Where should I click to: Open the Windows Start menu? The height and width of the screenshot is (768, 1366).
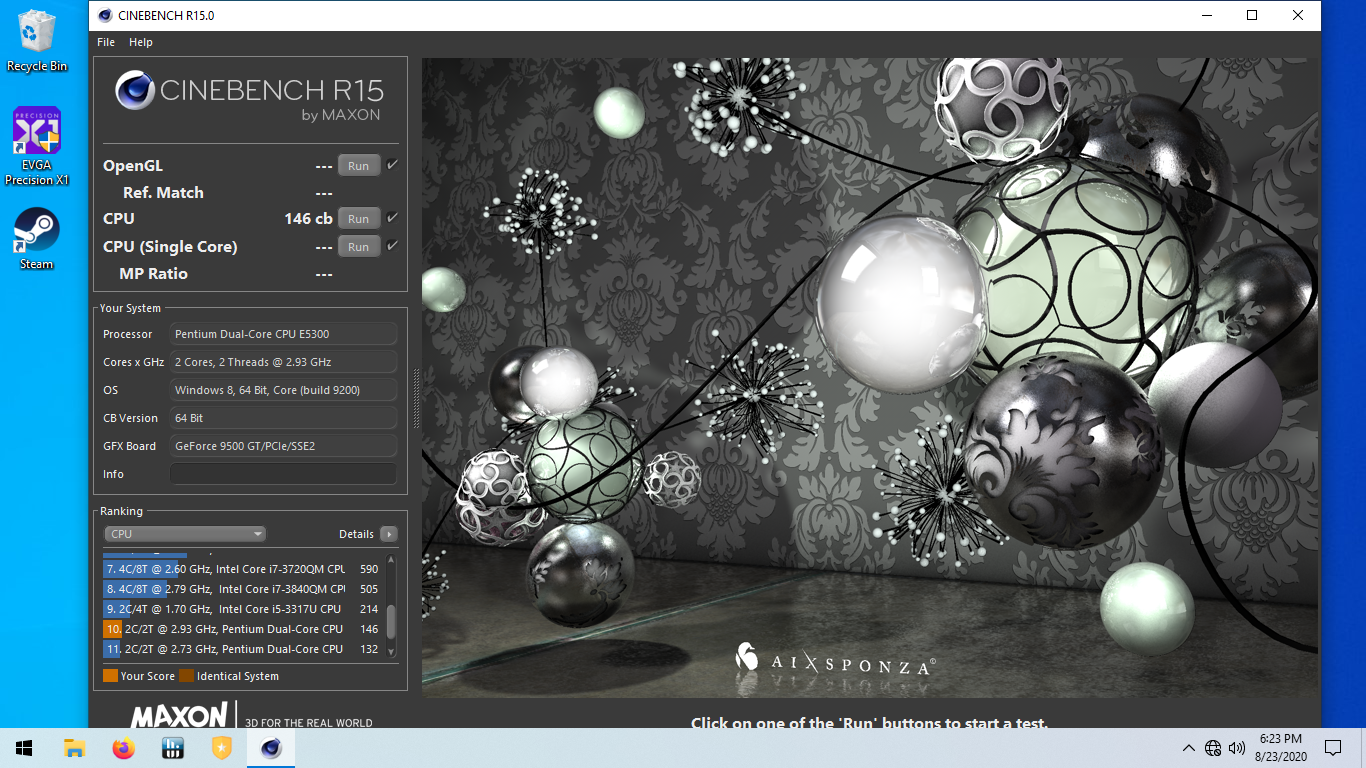23,748
